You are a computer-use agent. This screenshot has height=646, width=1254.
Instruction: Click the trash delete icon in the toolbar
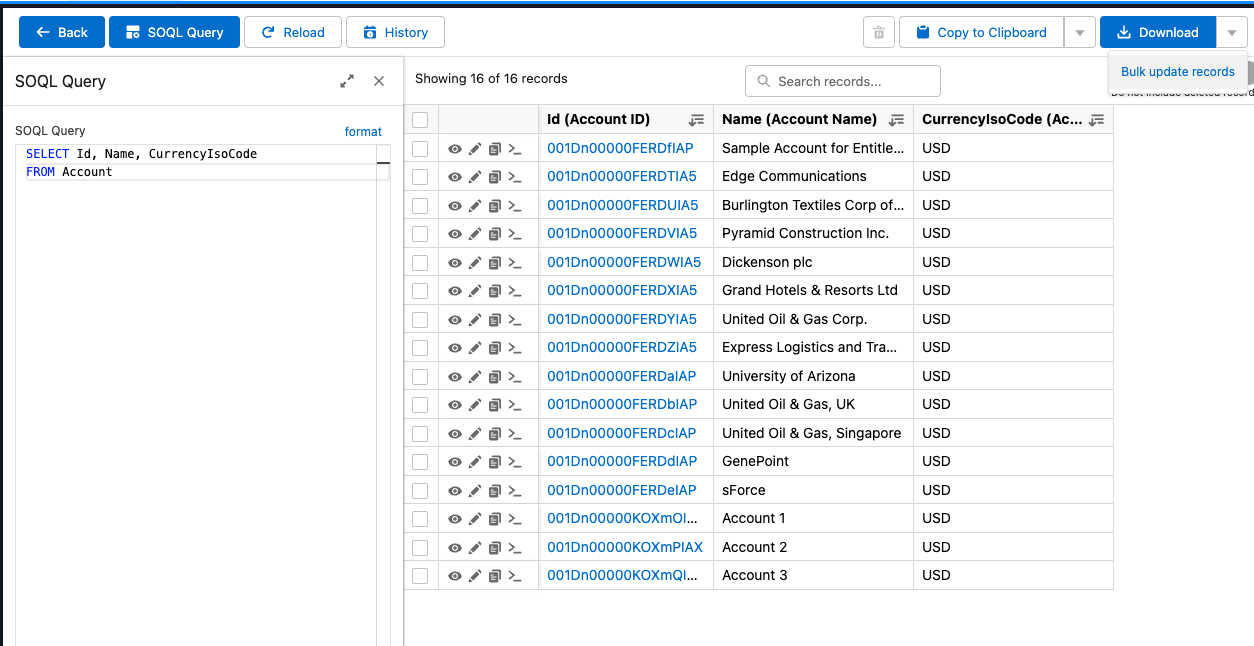[x=878, y=31]
